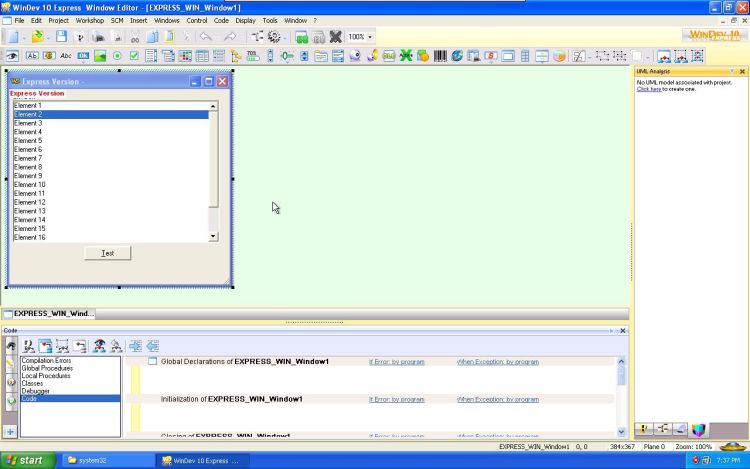Click the plus icon in Code pane sidebar
Image resolution: width=750 pixels, height=469 pixels.
click(10, 432)
